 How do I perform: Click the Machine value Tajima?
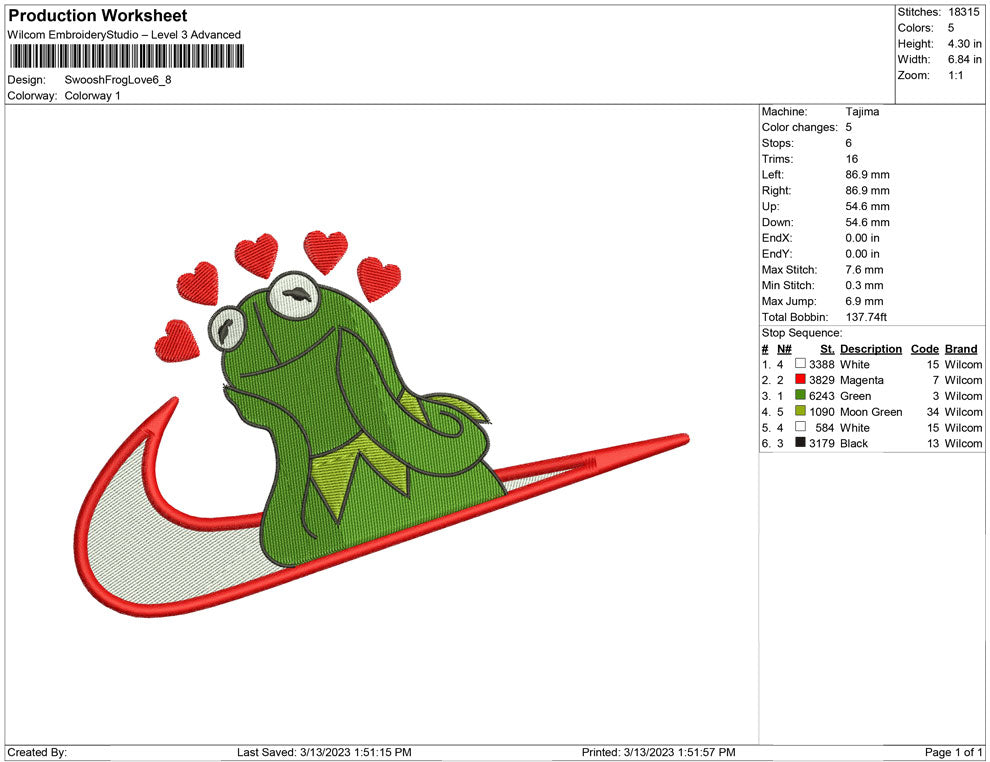point(862,111)
